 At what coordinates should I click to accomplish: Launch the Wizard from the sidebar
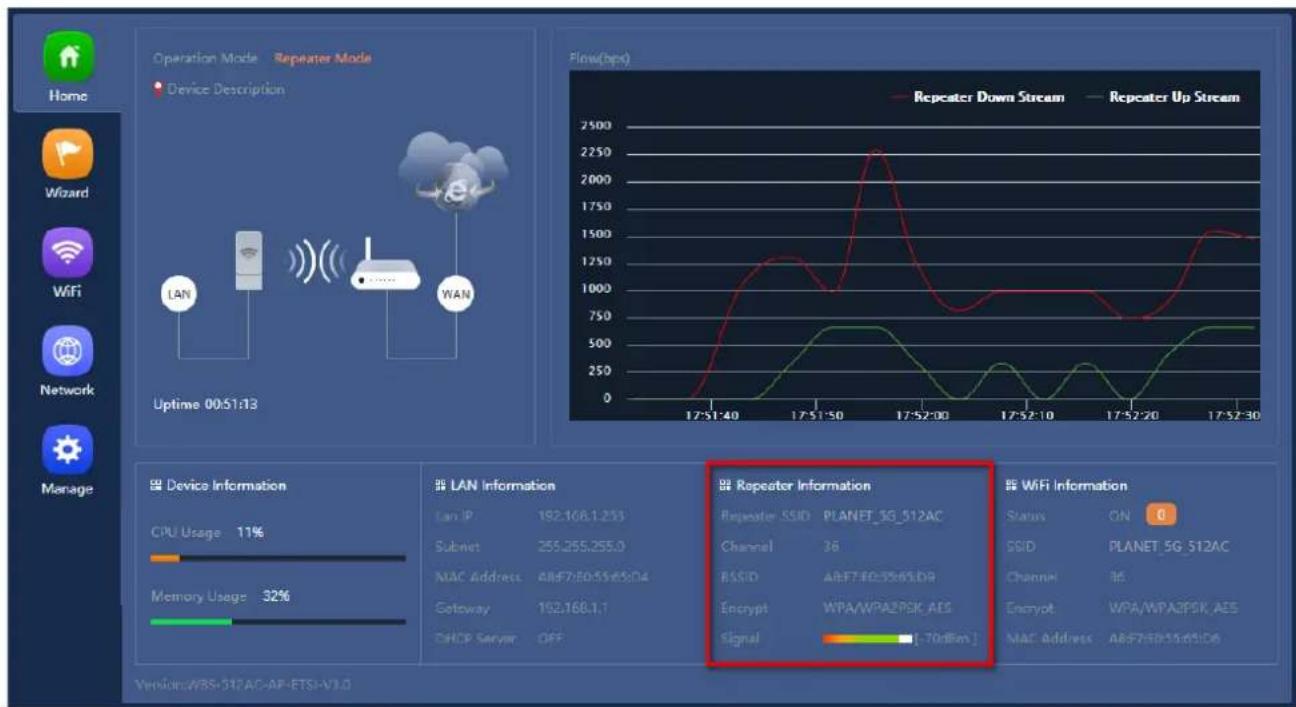[67, 153]
